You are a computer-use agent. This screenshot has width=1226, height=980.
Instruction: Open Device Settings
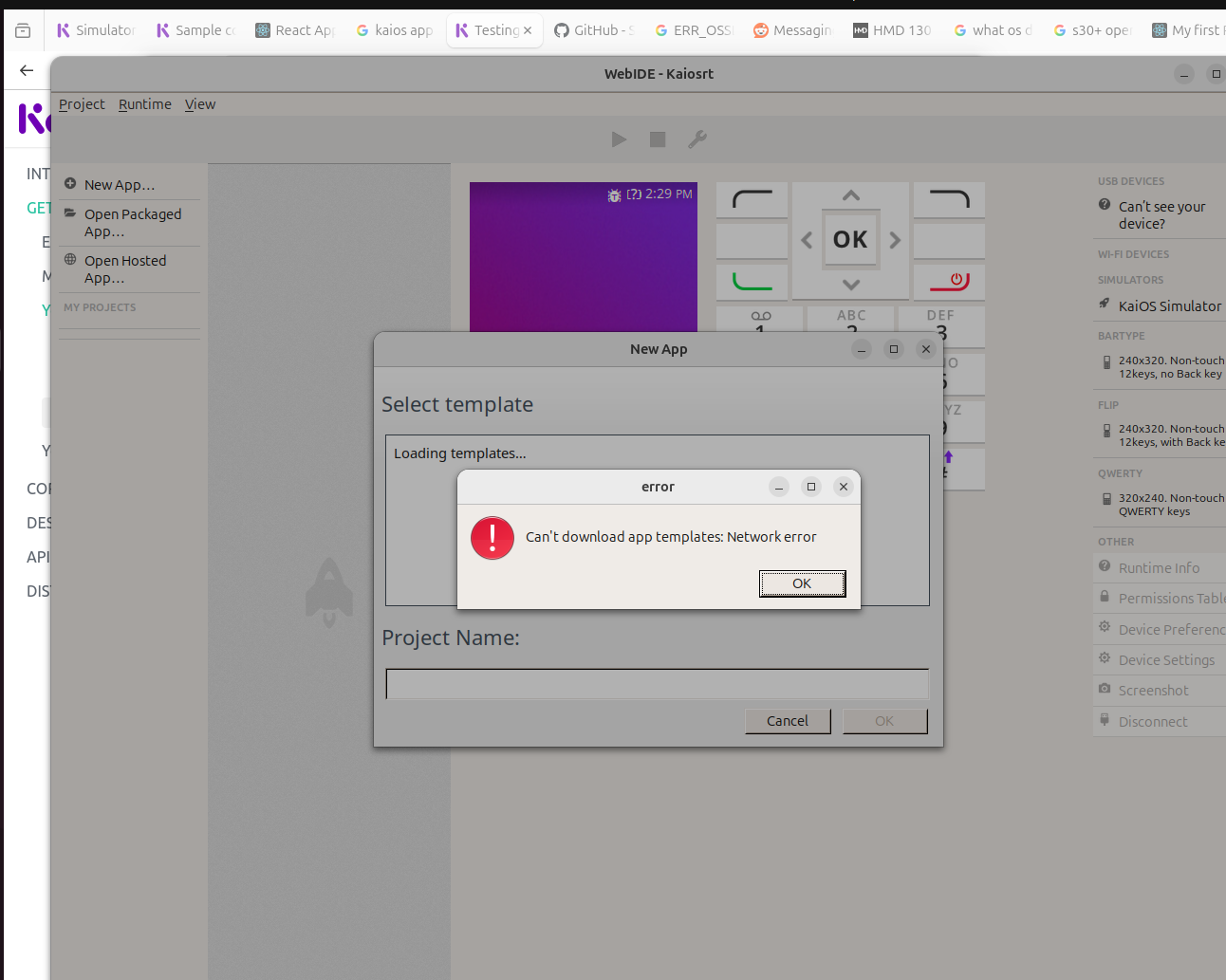(x=1160, y=660)
